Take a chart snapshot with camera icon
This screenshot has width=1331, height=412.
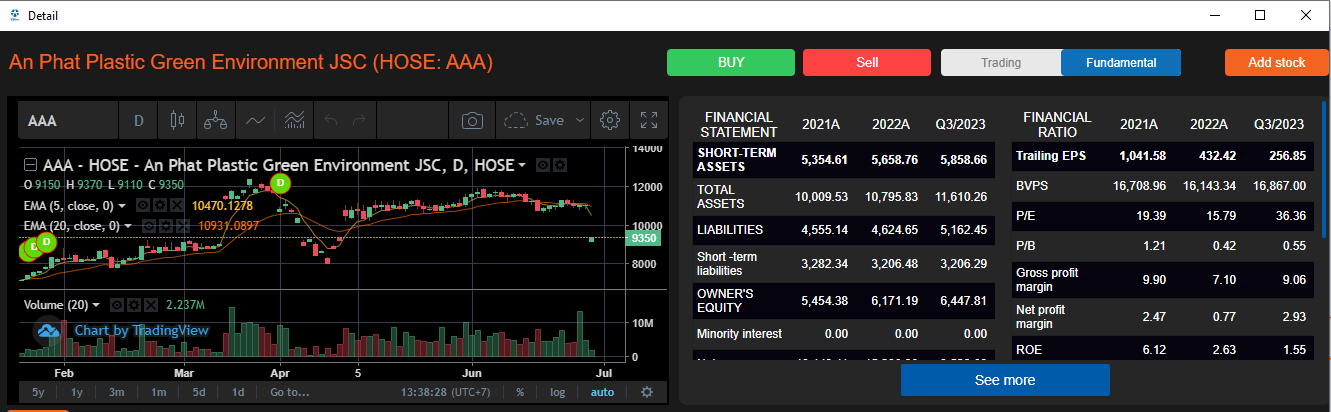point(472,121)
